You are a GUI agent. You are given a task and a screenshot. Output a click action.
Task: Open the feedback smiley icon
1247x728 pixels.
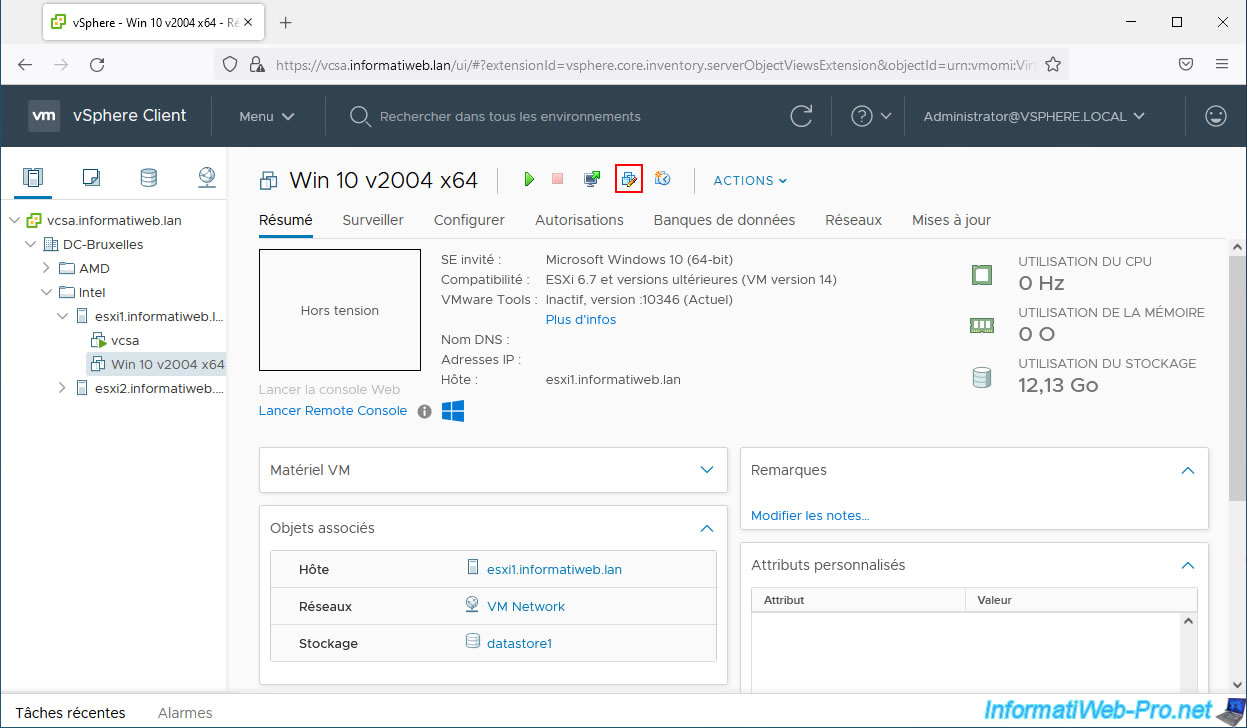pyautogui.click(x=1215, y=116)
